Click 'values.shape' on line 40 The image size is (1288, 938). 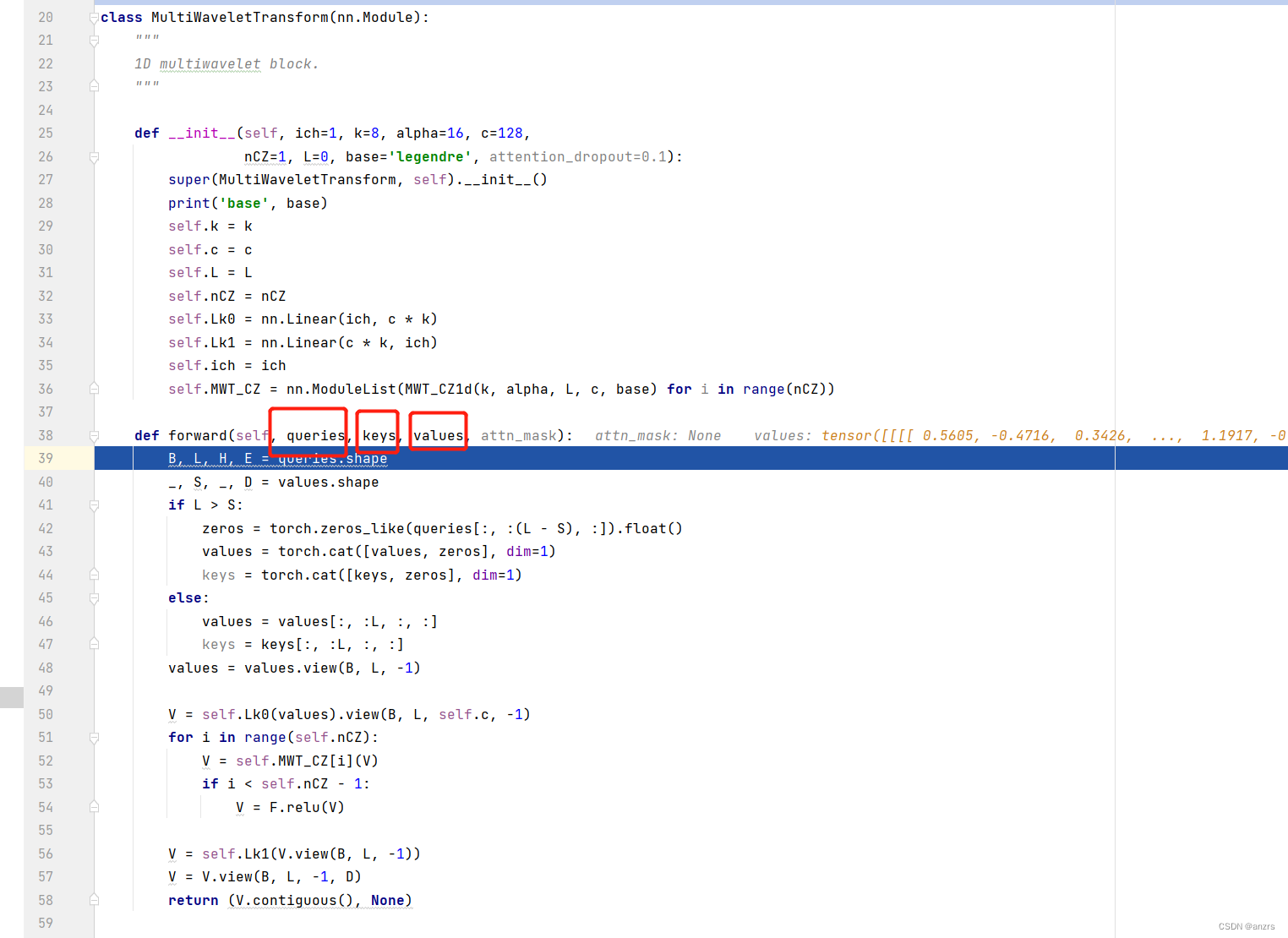point(329,483)
